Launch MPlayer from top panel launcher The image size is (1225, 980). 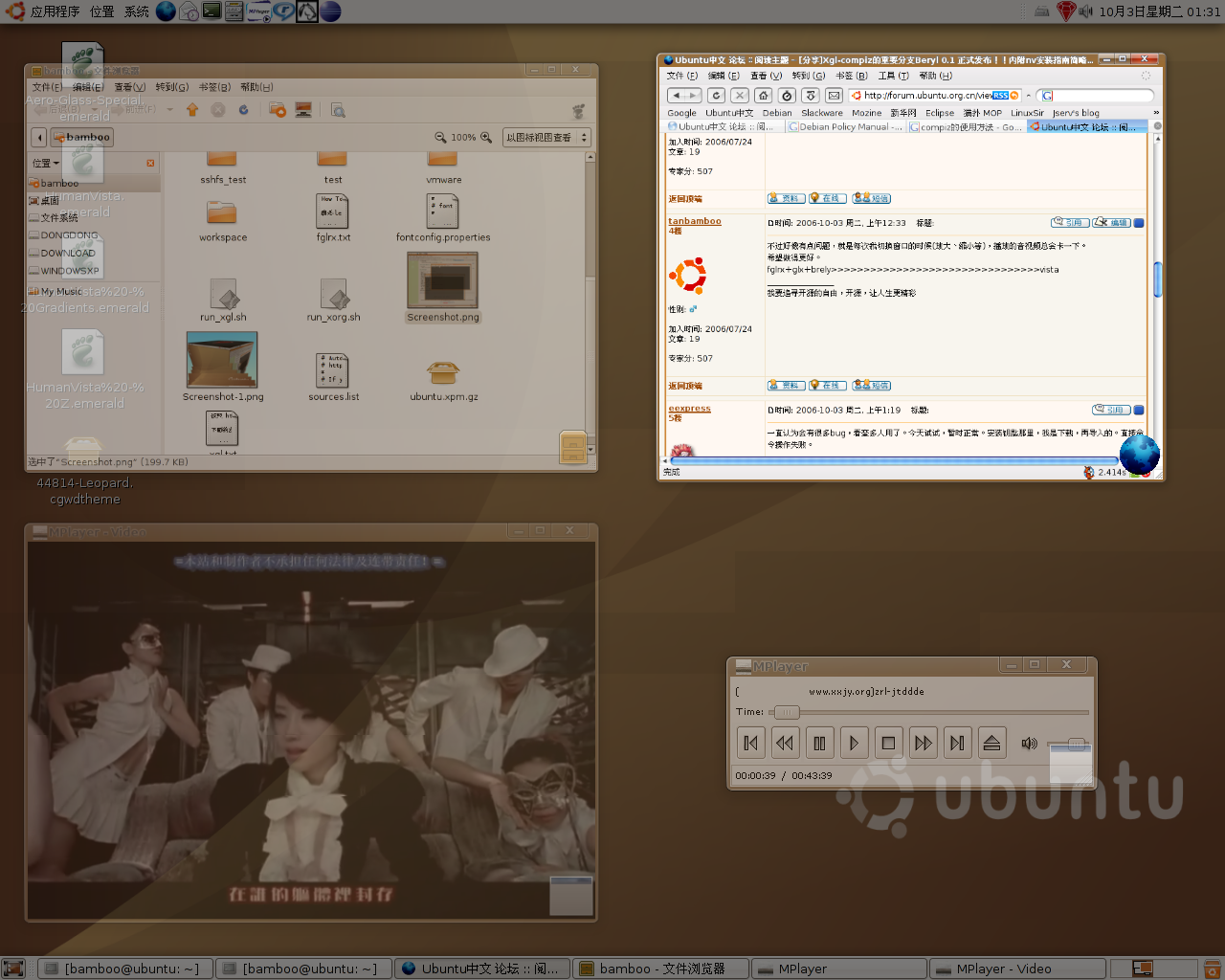[258, 11]
